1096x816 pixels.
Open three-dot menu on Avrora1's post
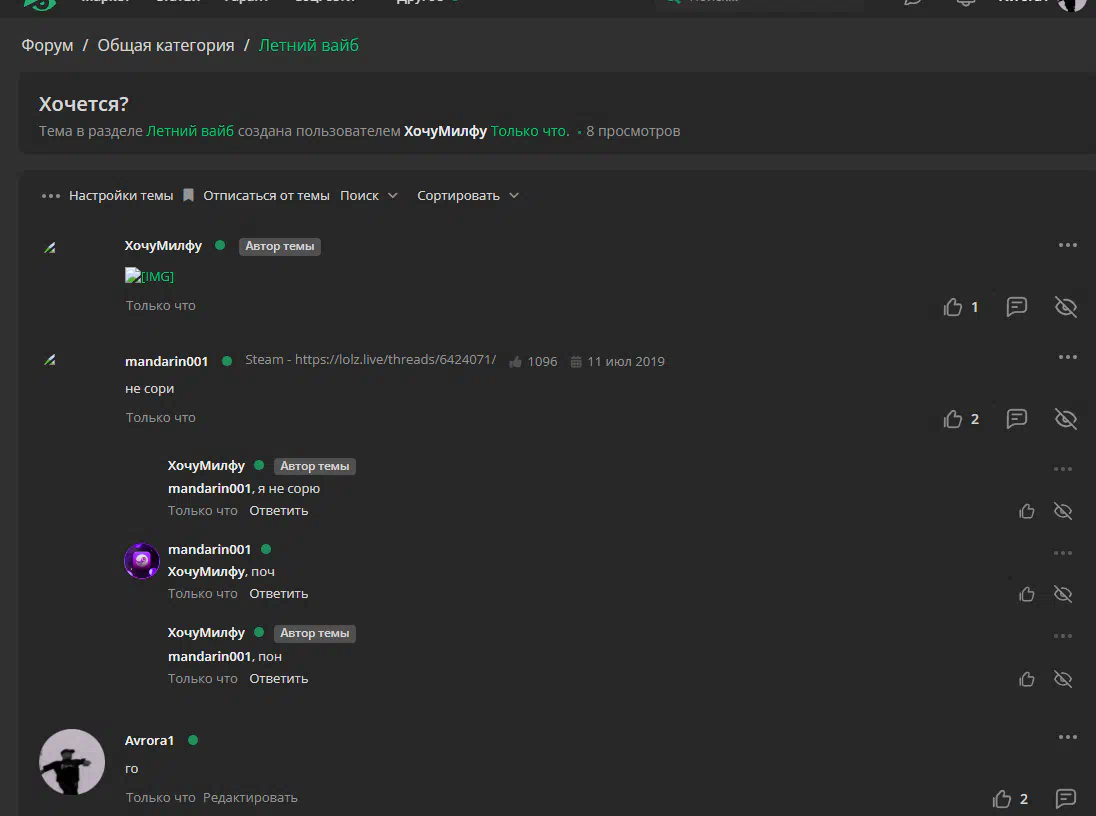point(1067,737)
